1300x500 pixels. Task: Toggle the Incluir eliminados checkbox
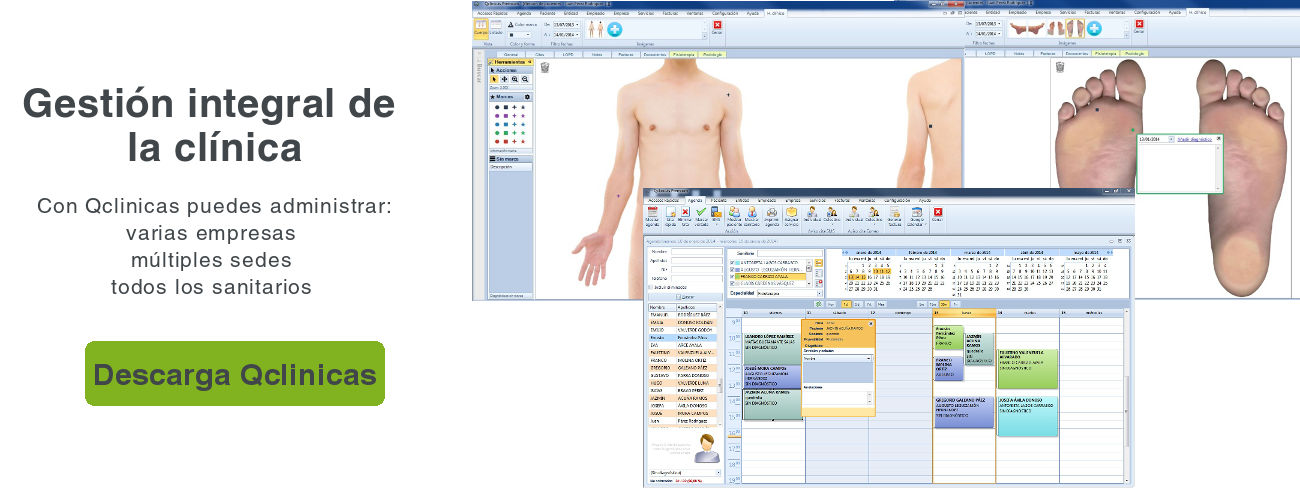pyautogui.click(x=650, y=287)
